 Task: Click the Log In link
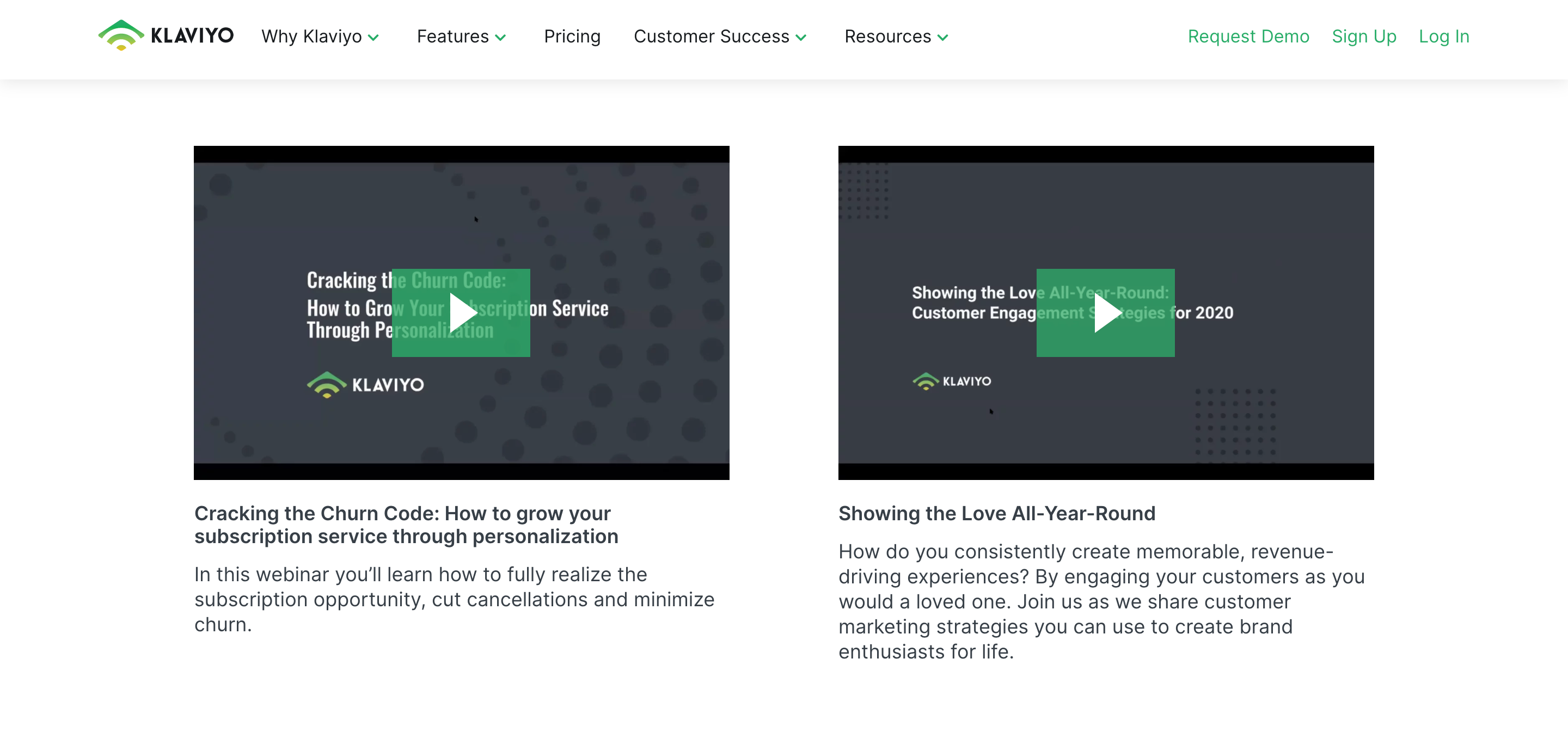(1444, 36)
